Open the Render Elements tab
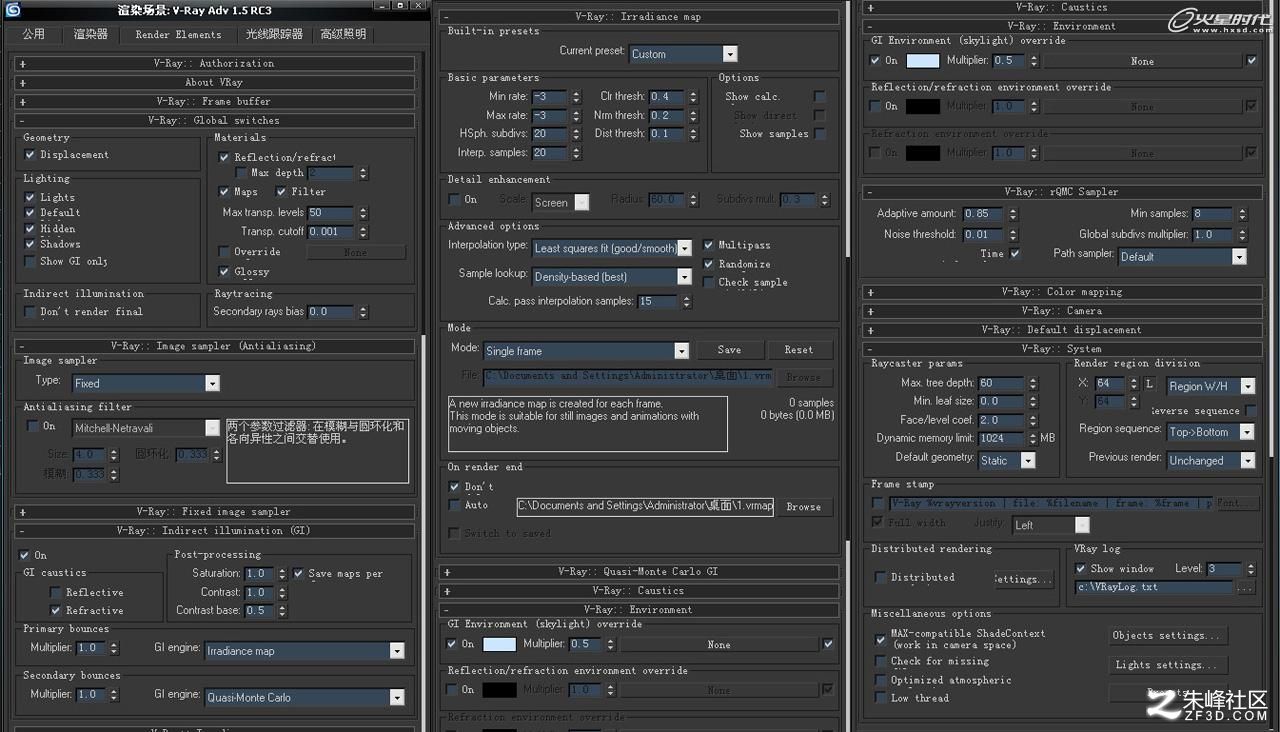This screenshot has width=1280, height=732. (179, 34)
